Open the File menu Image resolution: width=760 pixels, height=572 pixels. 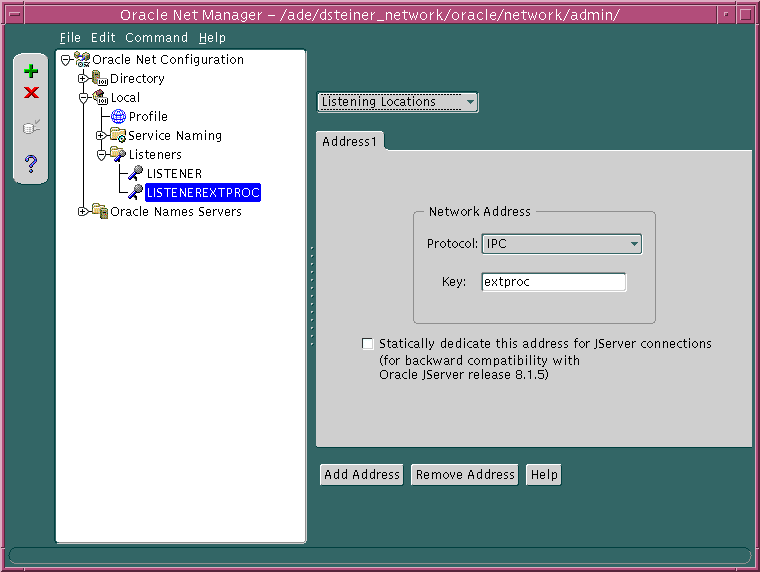point(70,37)
